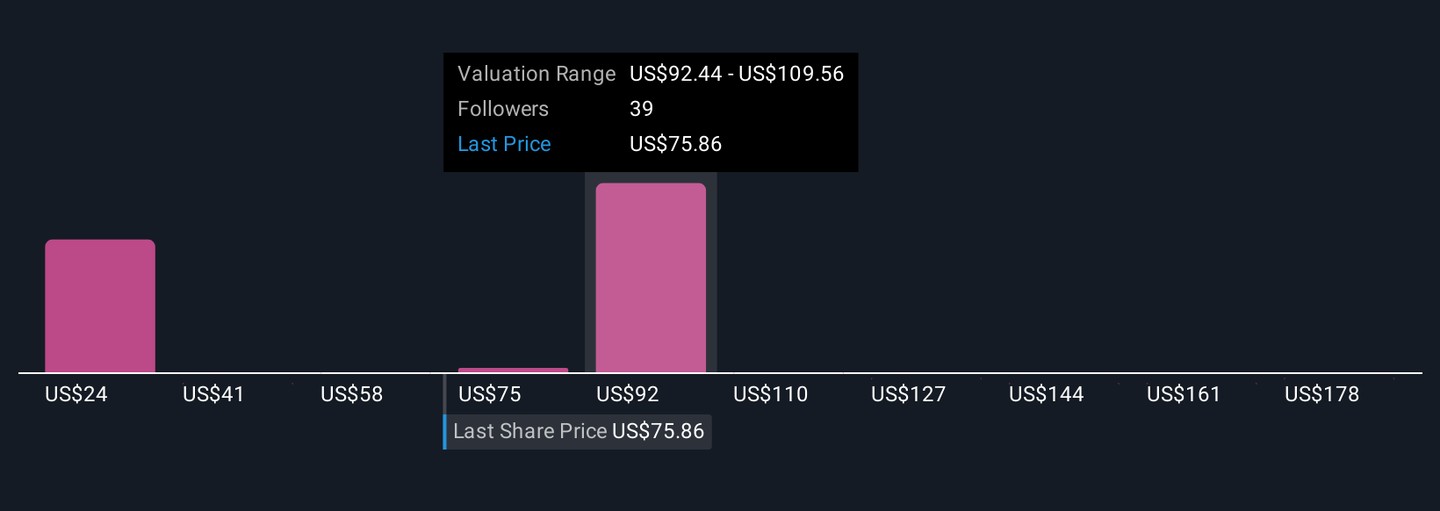1440x511 pixels.
Task: Click the US$75 axis label
Action: click(490, 394)
